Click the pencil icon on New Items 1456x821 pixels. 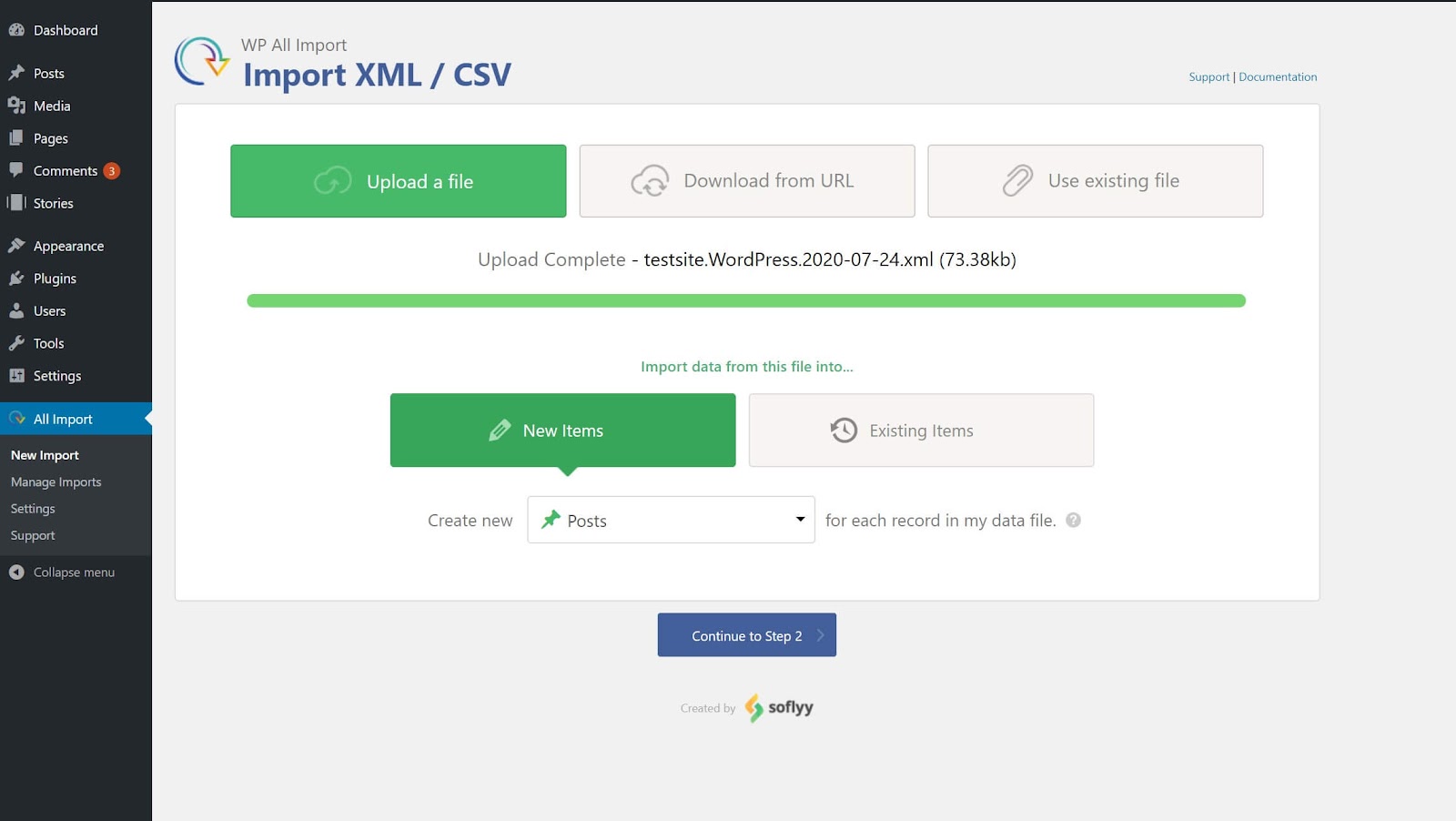tap(500, 431)
